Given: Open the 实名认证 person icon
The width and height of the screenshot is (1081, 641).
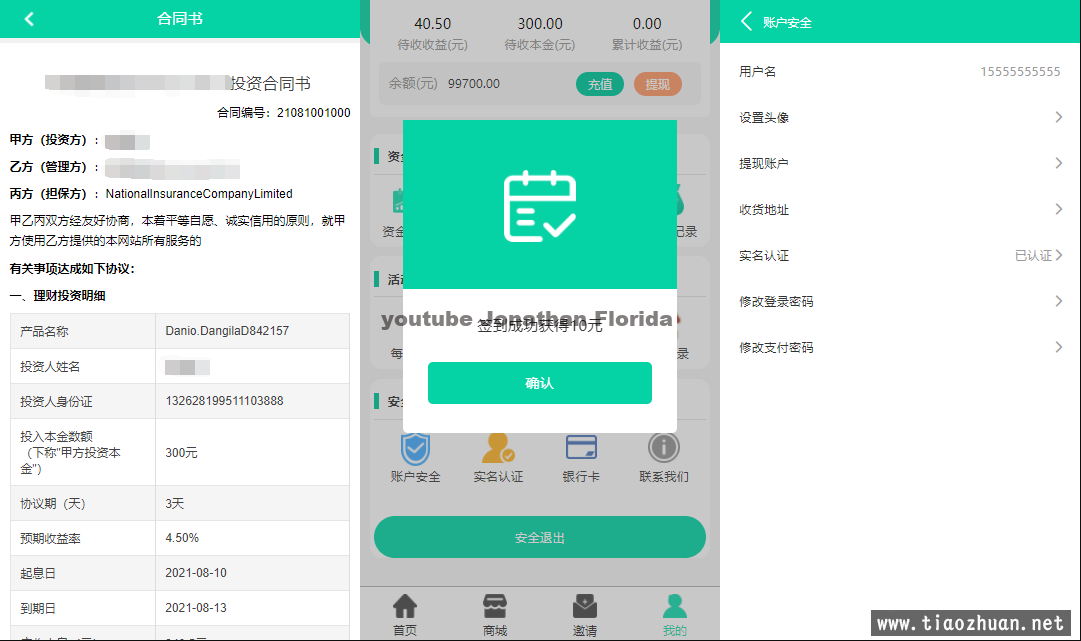Looking at the screenshot, I should [x=498, y=448].
